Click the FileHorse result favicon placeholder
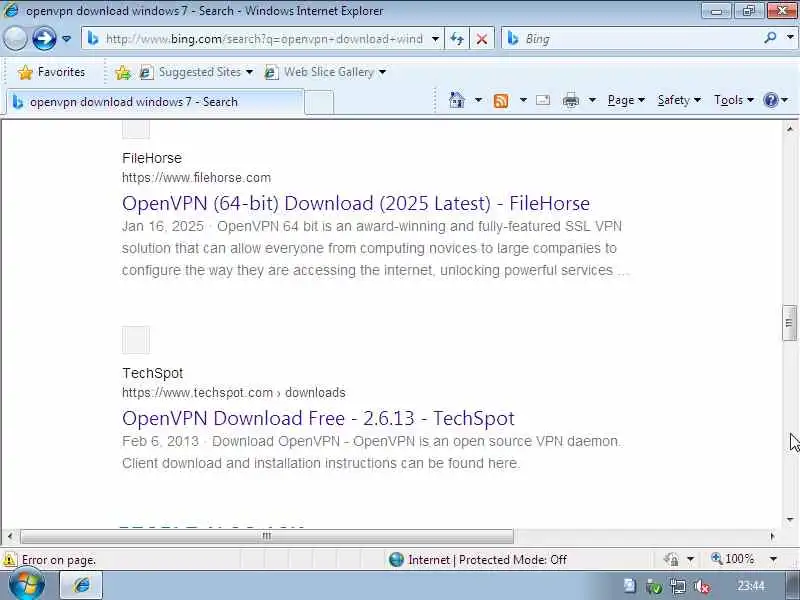Screen dimensions: 800x600 coord(136,129)
